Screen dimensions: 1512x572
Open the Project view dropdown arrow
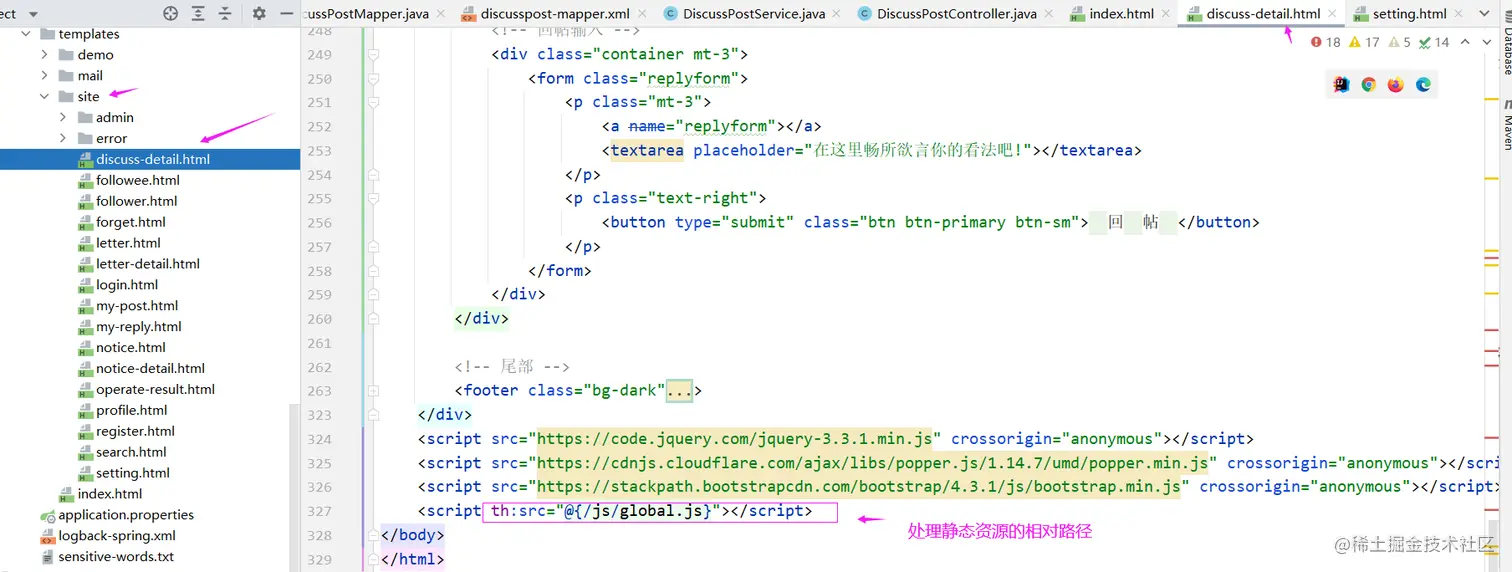coord(33,15)
